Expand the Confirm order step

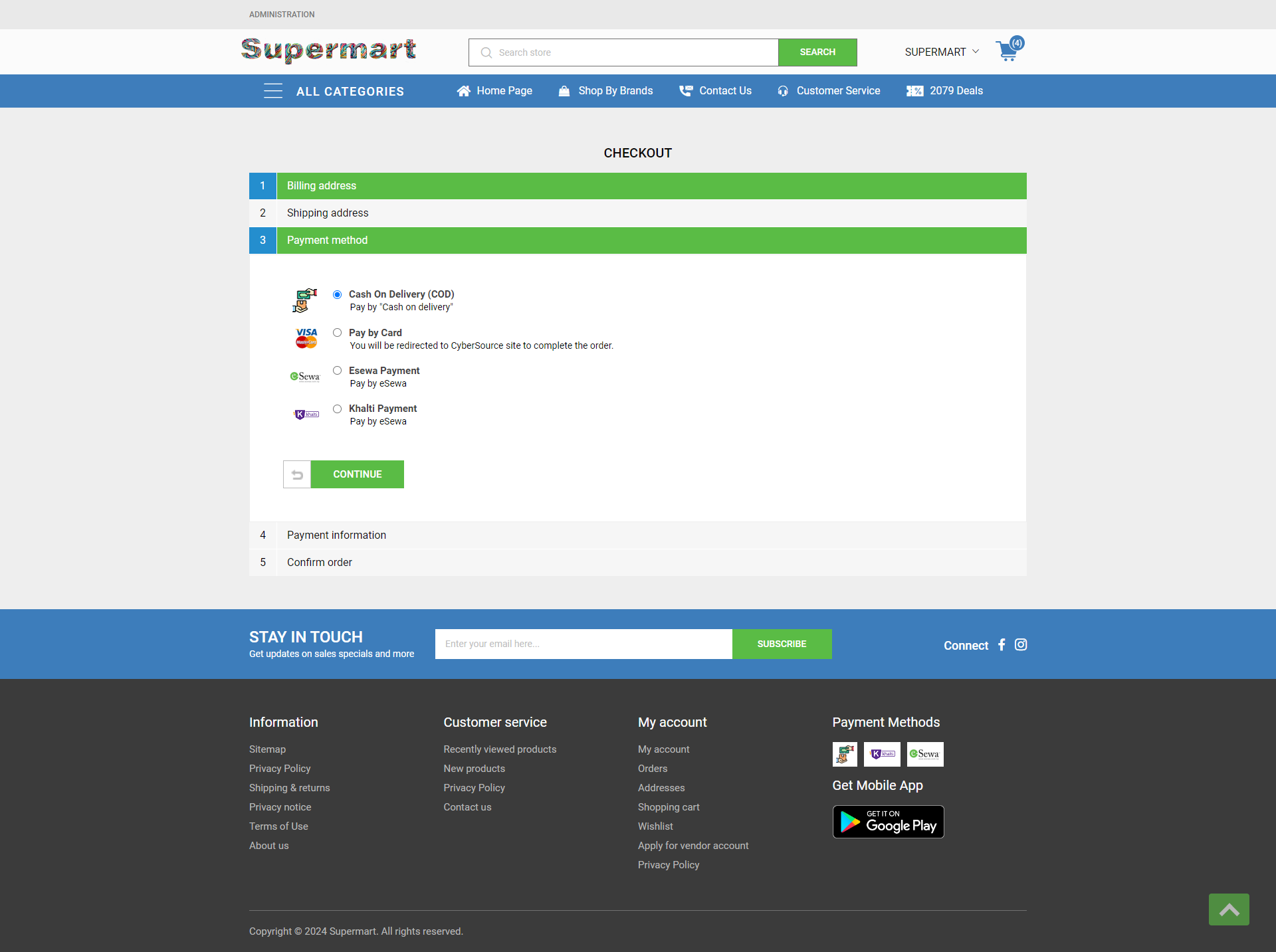click(x=638, y=563)
